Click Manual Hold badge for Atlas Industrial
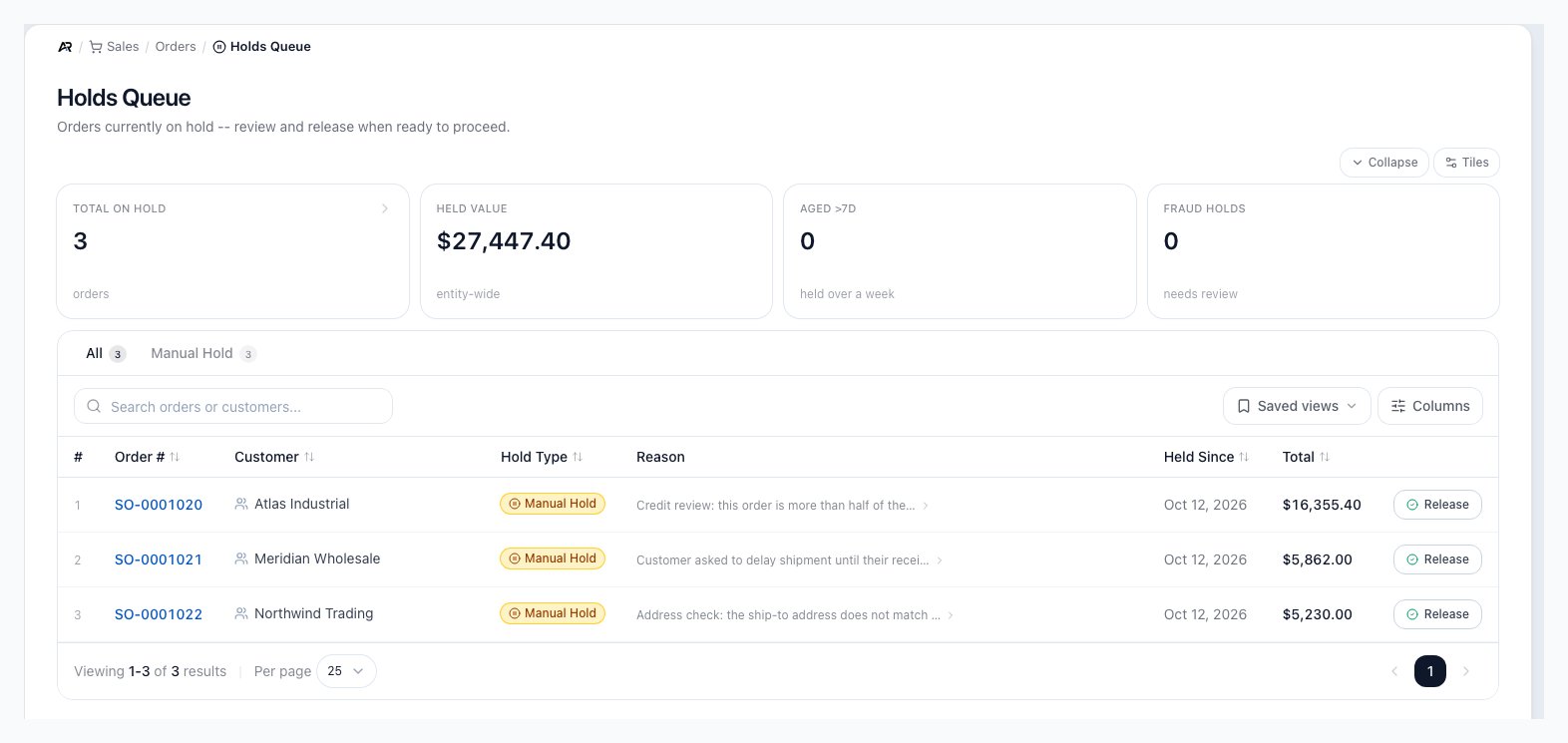 click(553, 504)
